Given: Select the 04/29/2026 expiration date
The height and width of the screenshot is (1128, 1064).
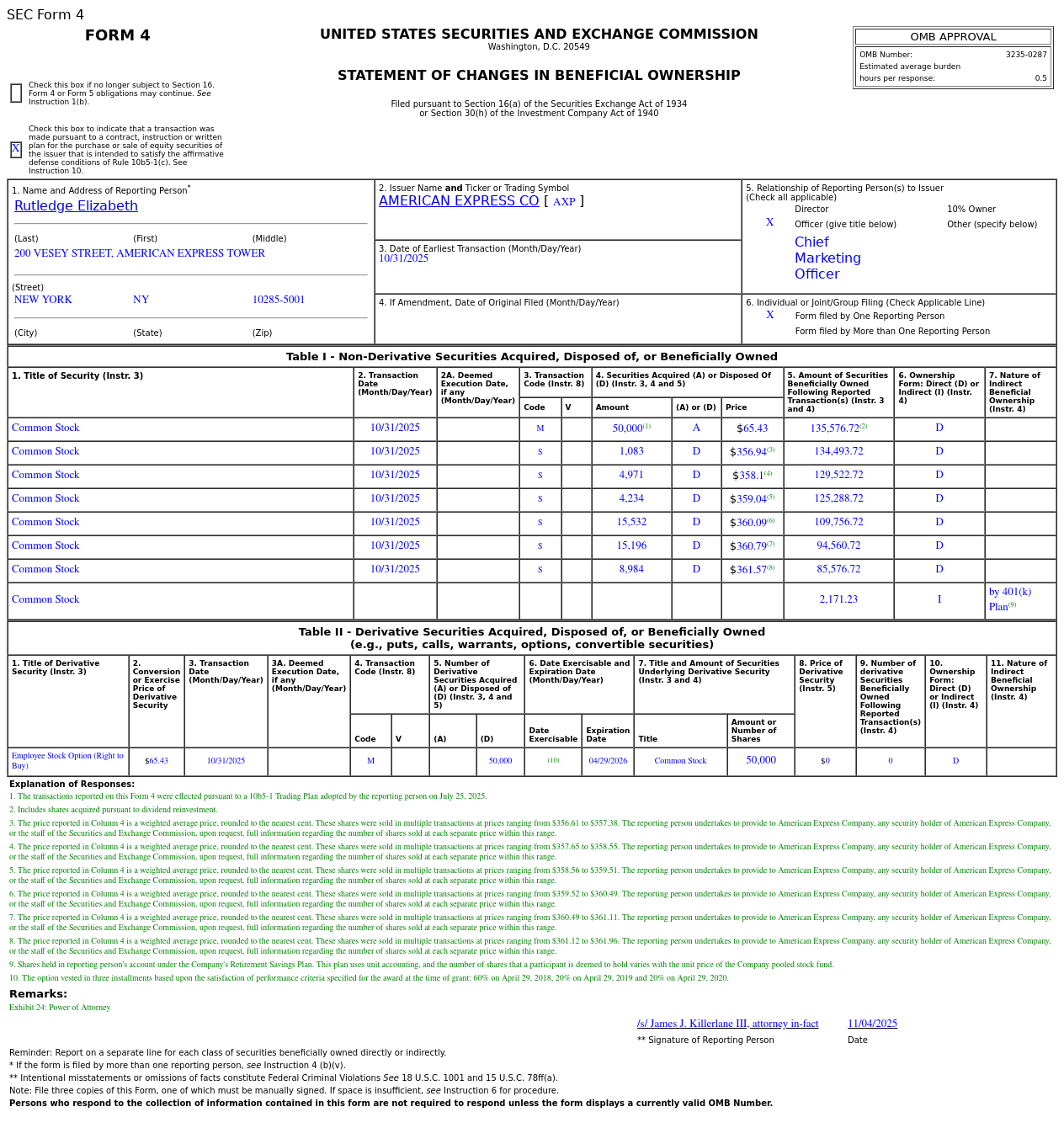Looking at the screenshot, I should coord(608,761).
